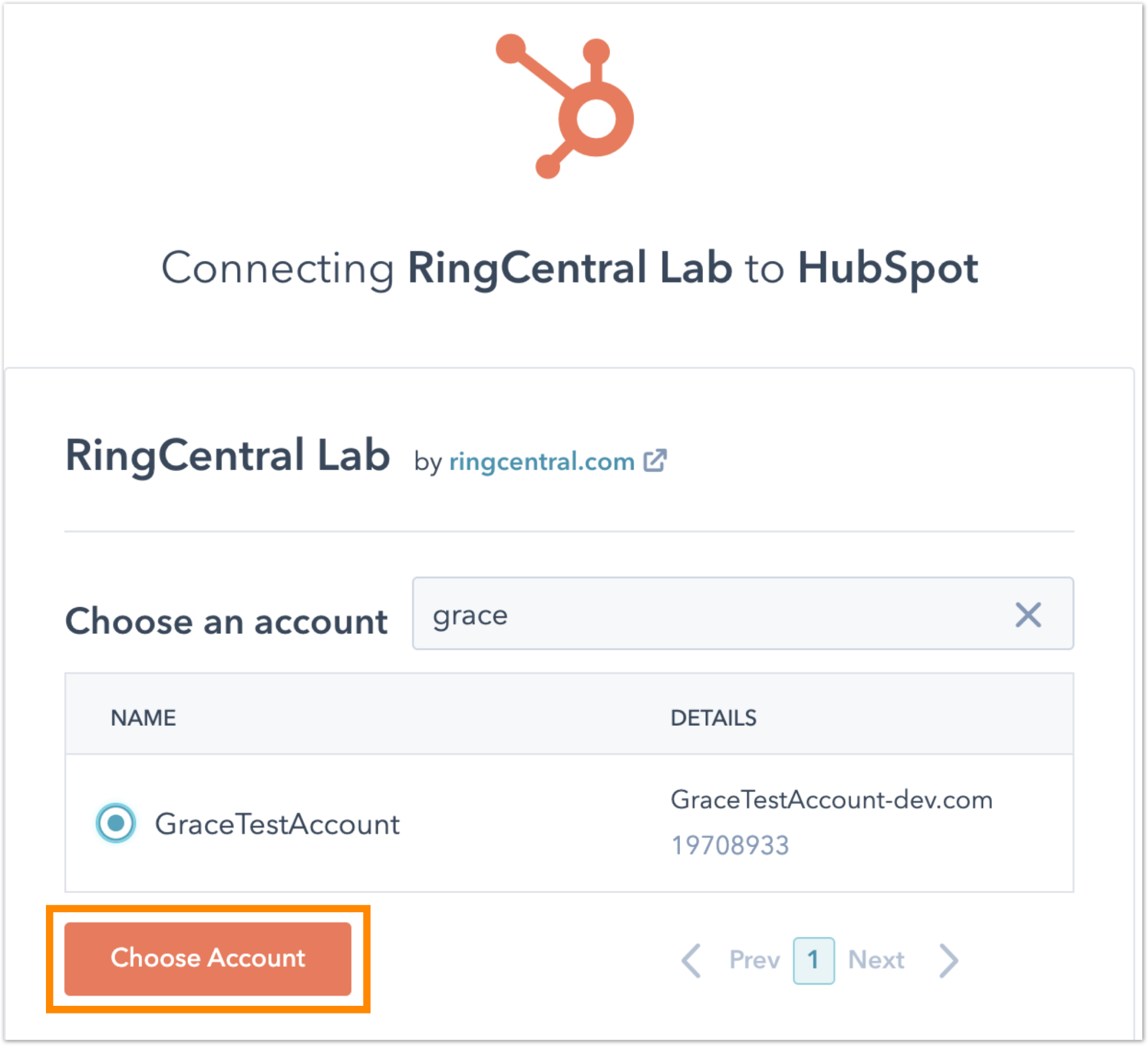Clear the account search with the X icon
The height and width of the screenshot is (1046, 1148).
(x=1027, y=615)
